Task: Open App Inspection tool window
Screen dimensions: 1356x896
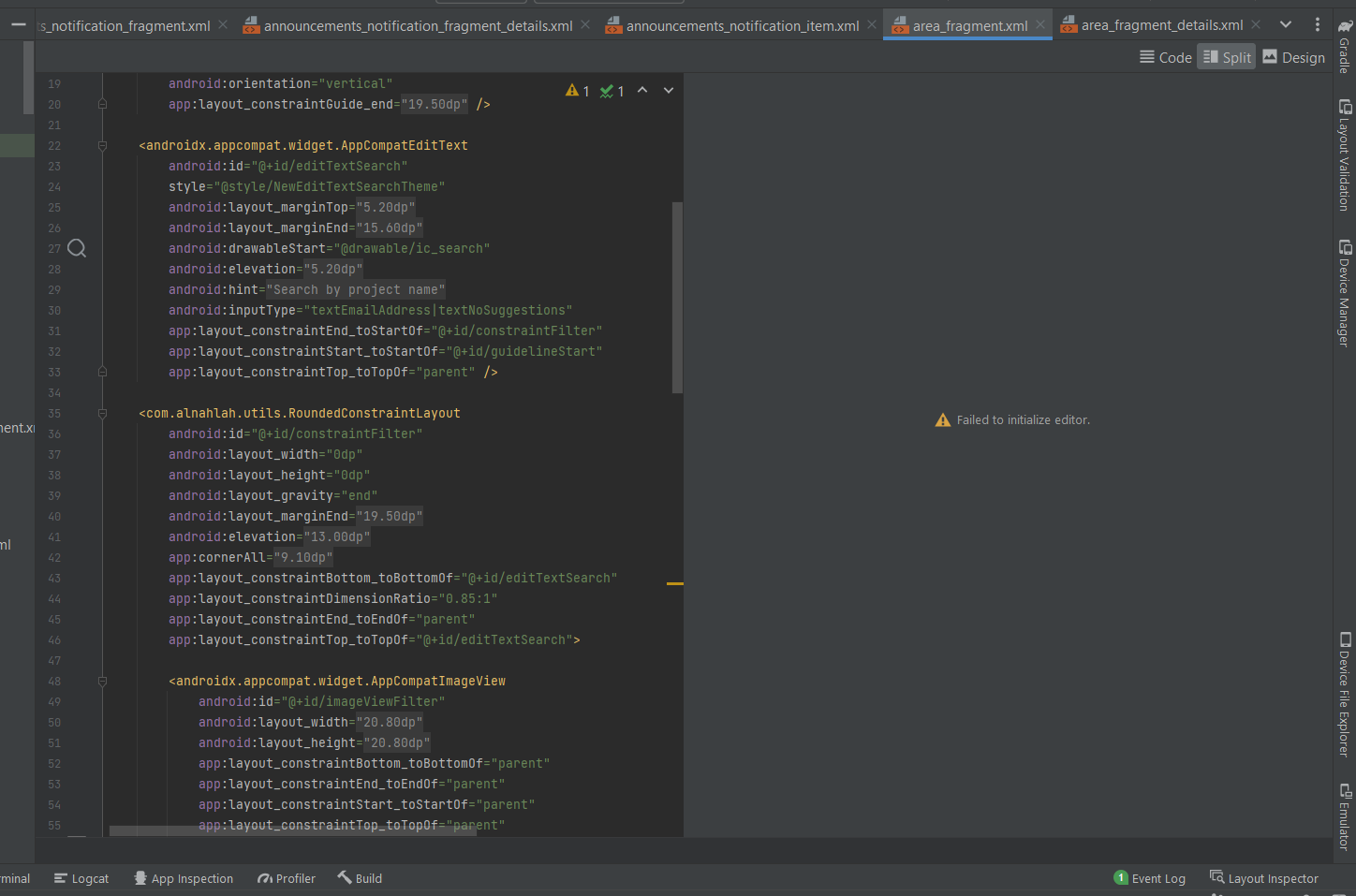Action: pyautogui.click(x=184, y=878)
